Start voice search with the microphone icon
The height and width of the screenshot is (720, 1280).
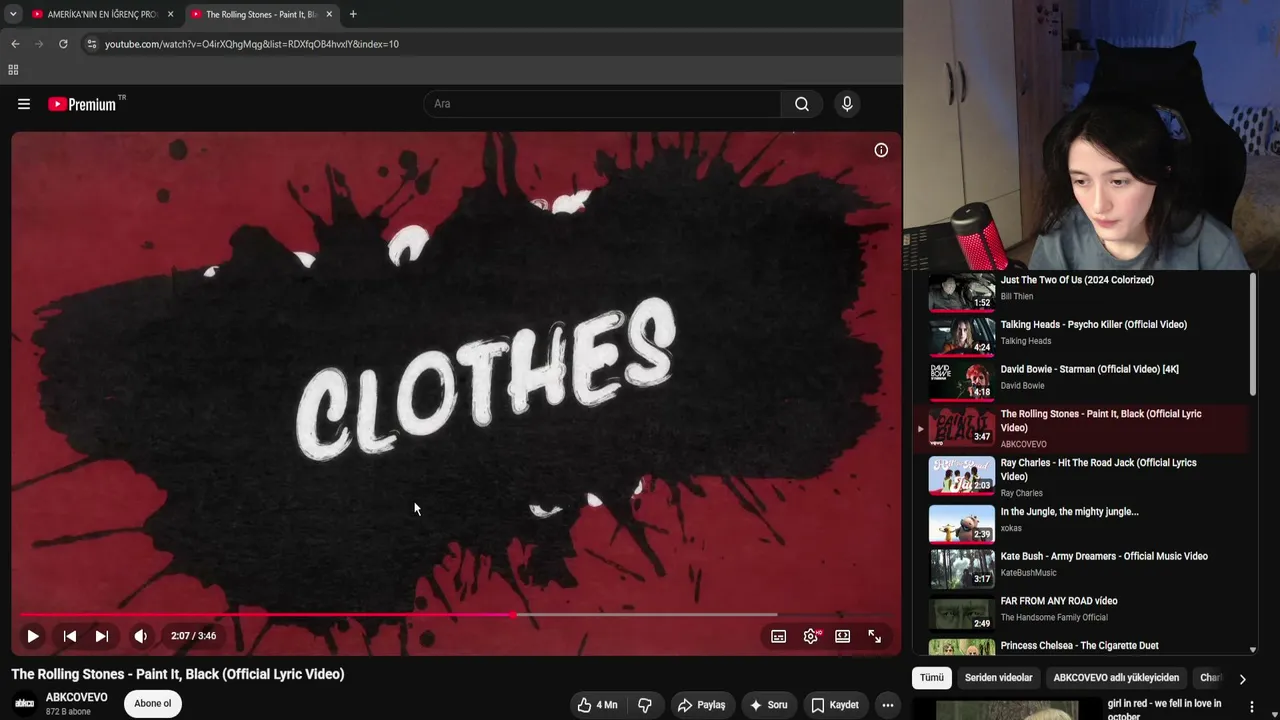click(847, 104)
